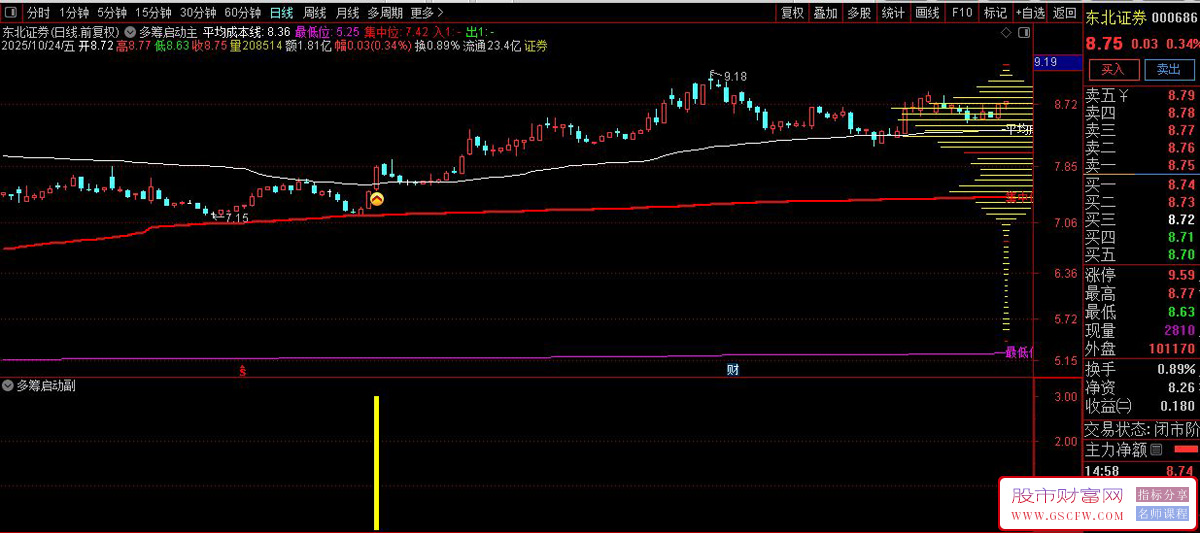
Task: Click the ¥ icon next to 卖五
Action: (x=1123, y=95)
